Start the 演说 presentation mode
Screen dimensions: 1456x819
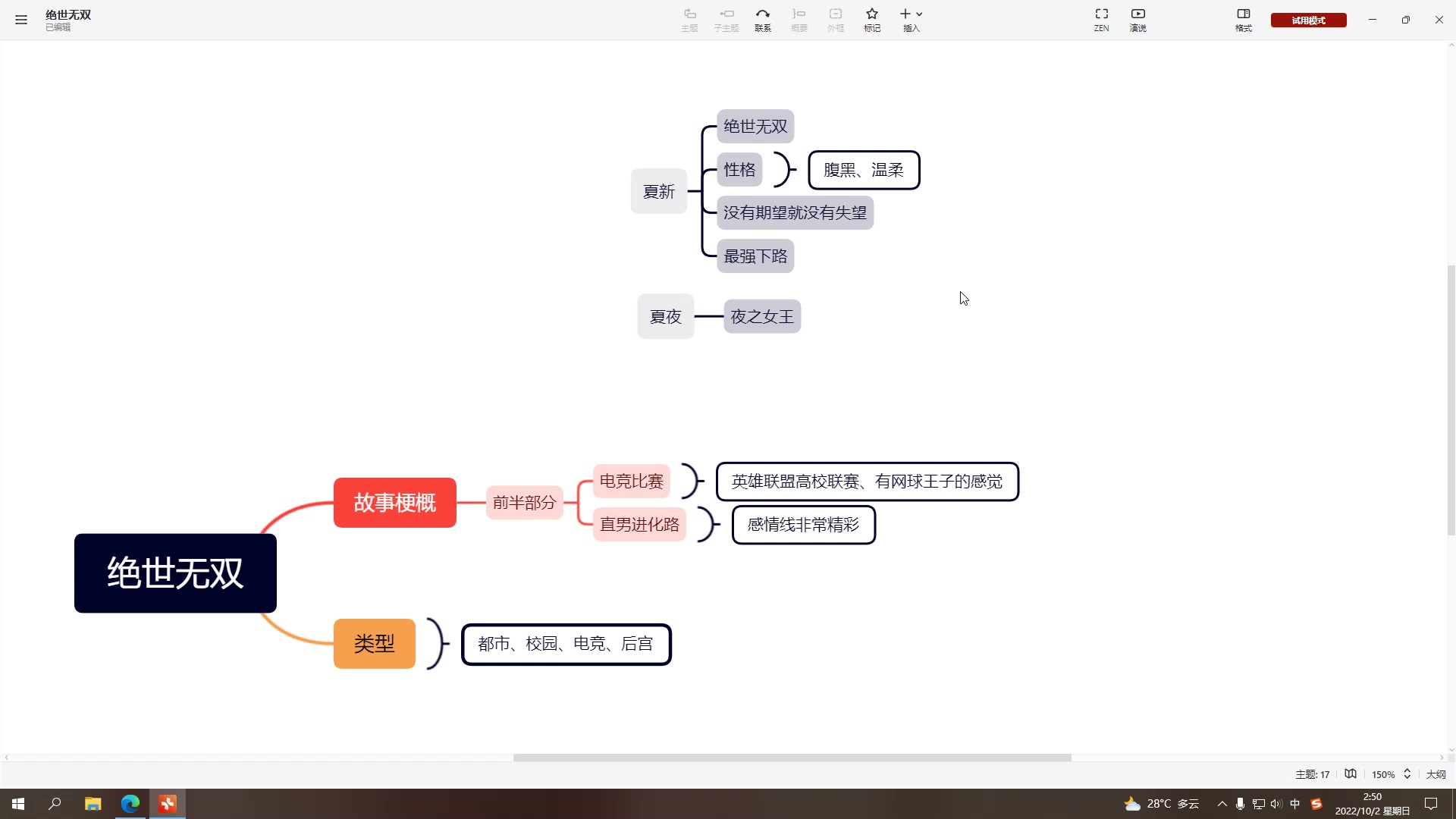[1138, 20]
